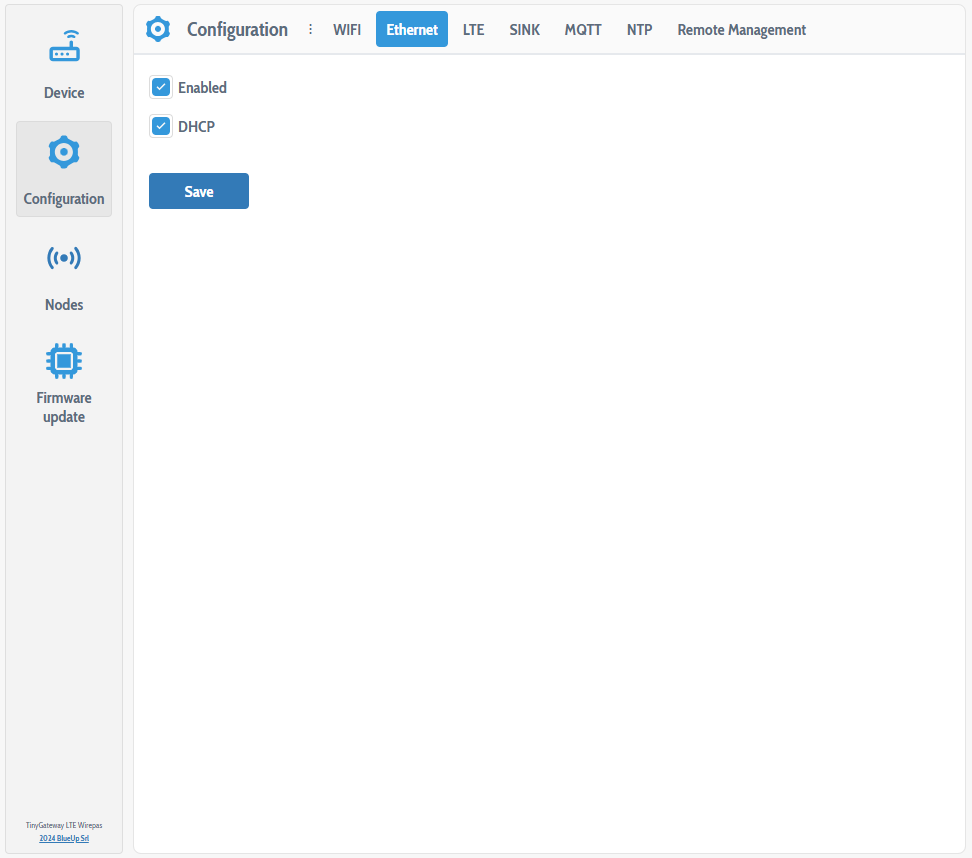Switch to the WIFI tab
972x858 pixels.
coord(347,30)
